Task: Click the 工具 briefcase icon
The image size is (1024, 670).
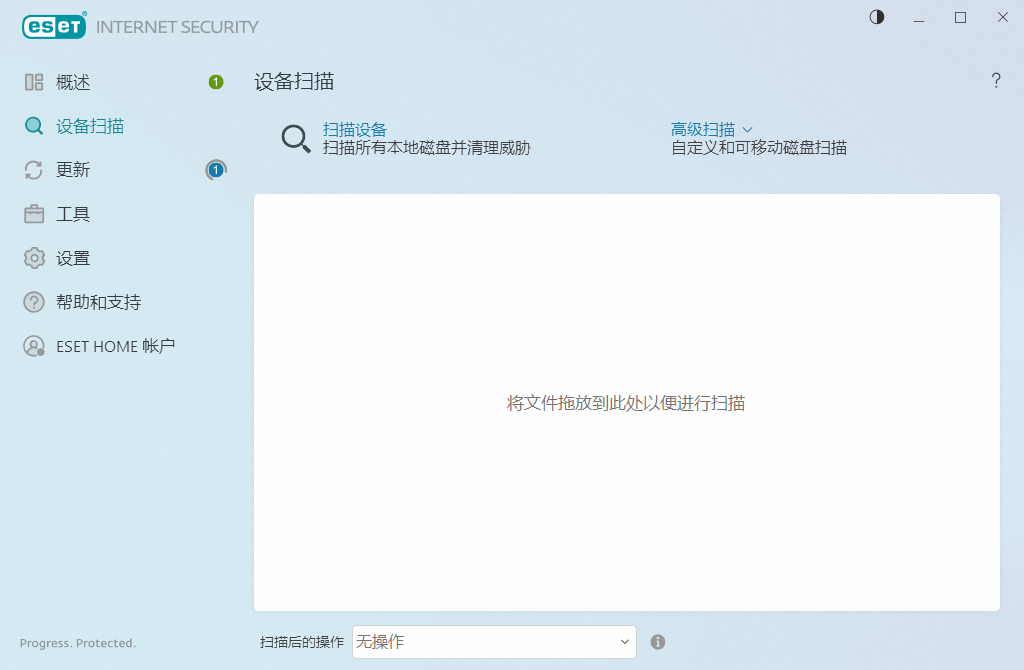Action: pos(34,214)
